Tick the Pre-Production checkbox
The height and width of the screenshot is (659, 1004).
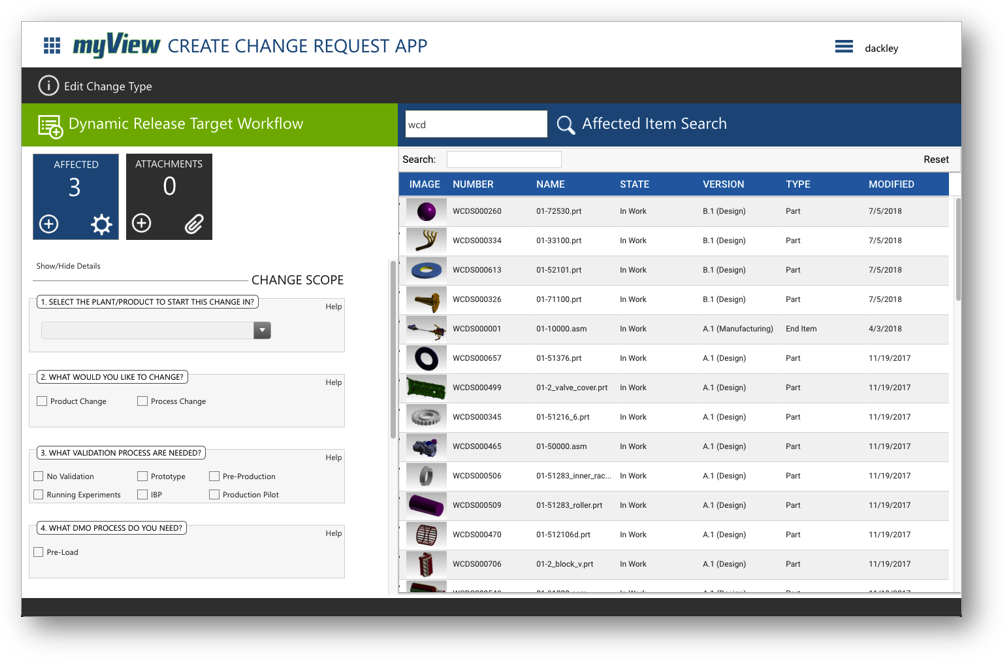[x=214, y=476]
